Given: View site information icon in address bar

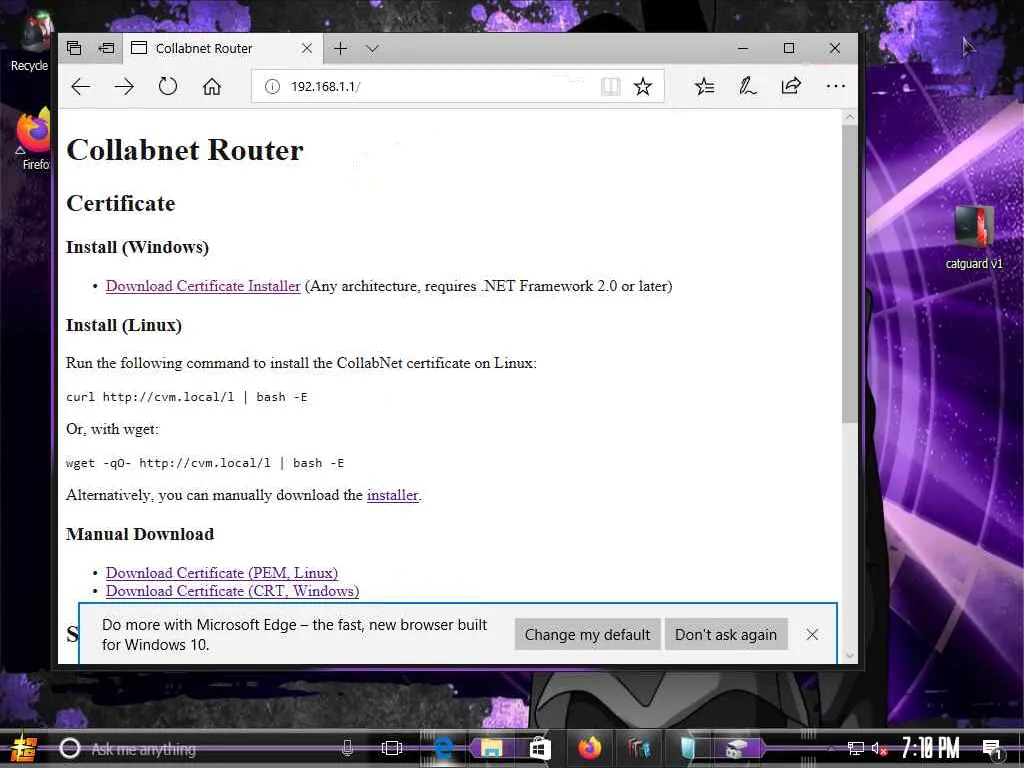Looking at the screenshot, I should [x=272, y=86].
